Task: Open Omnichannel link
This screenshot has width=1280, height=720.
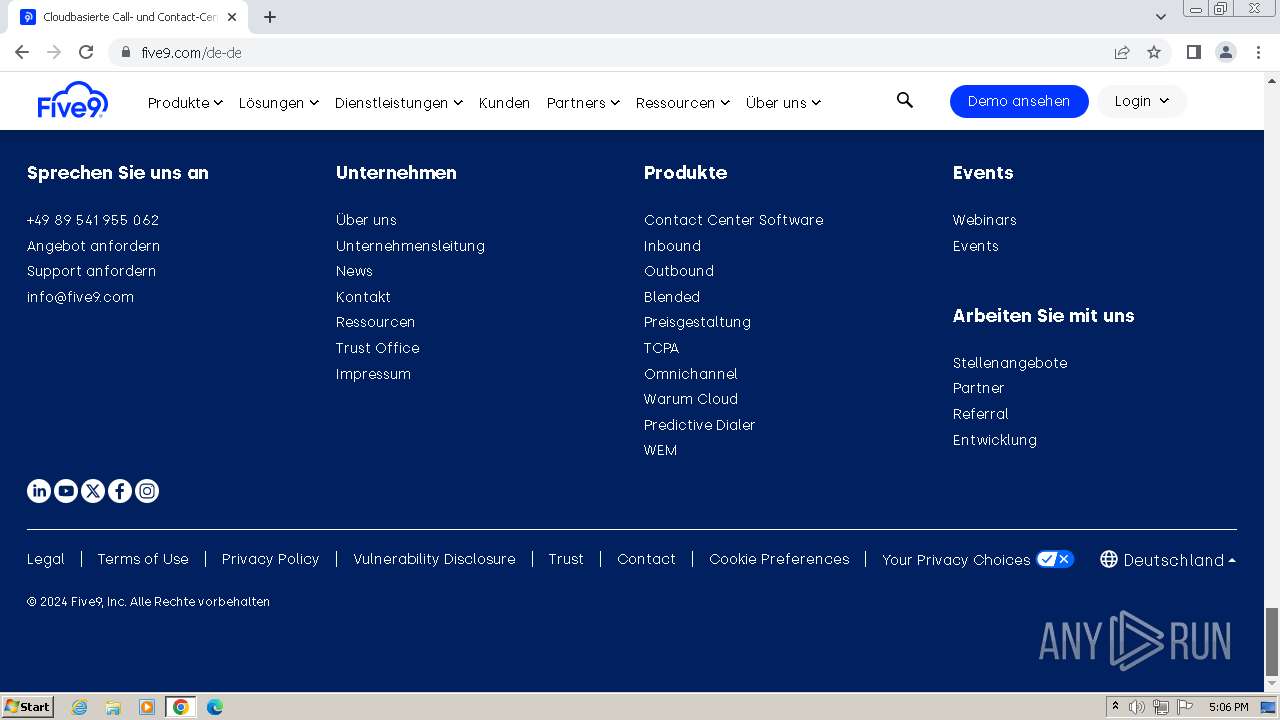Action: point(691,374)
